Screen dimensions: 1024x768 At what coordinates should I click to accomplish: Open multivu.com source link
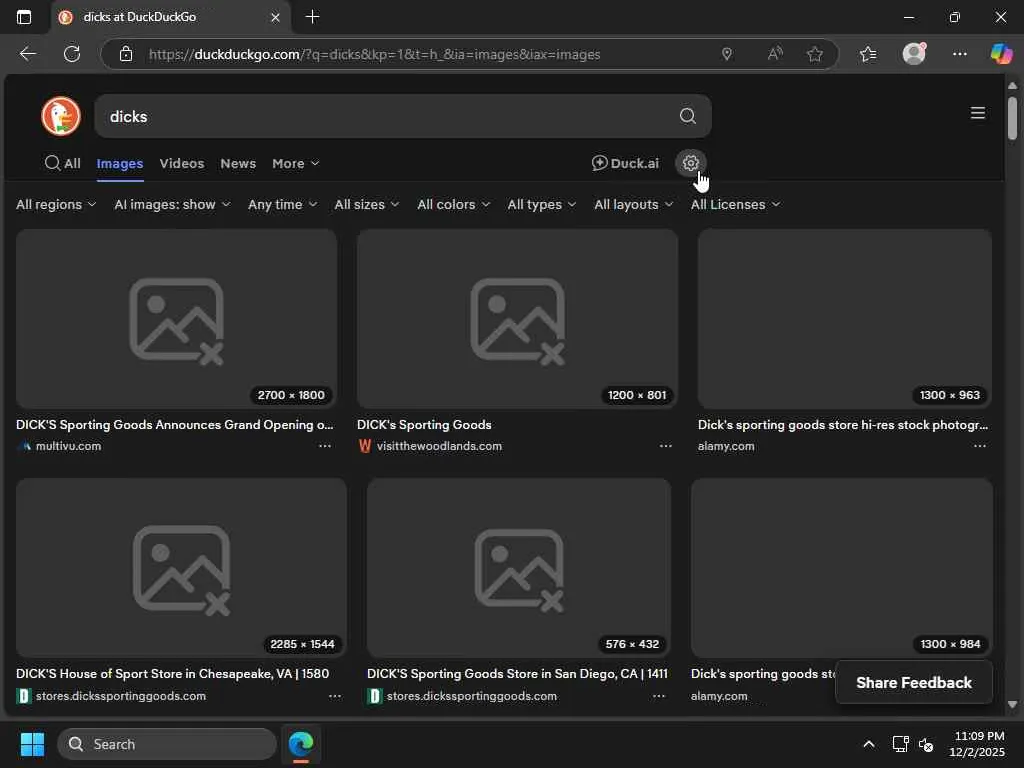click(x=68, y=446)
